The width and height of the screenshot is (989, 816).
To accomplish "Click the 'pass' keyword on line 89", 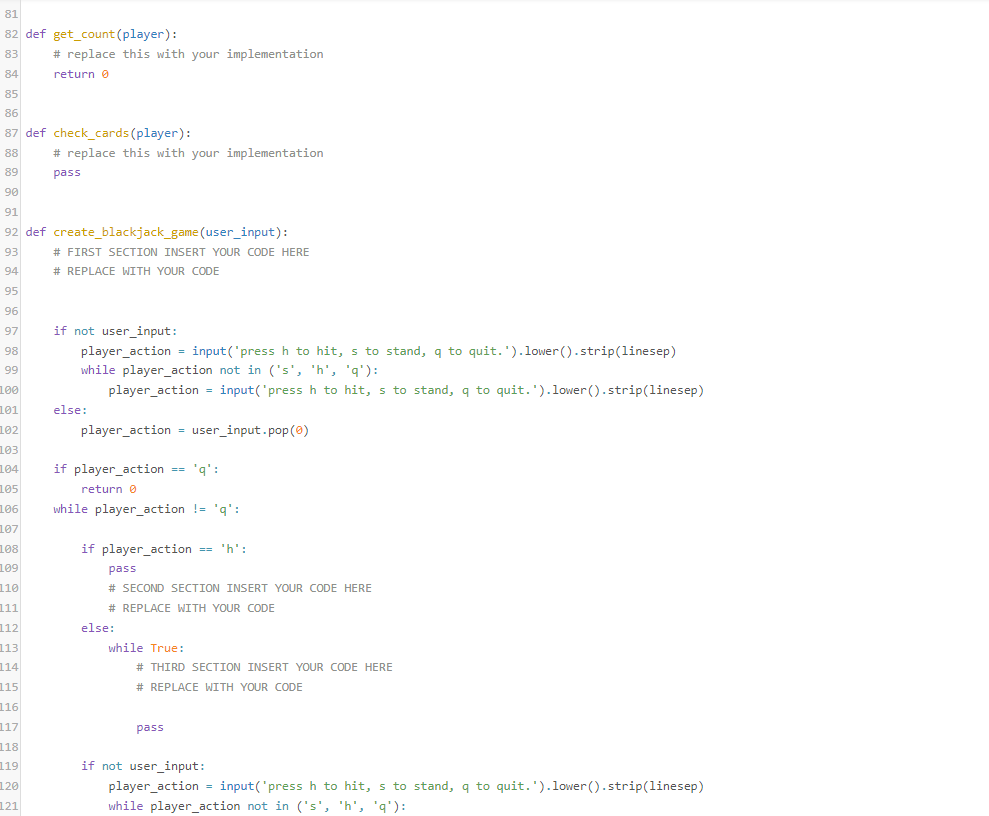I will point(67,172).
